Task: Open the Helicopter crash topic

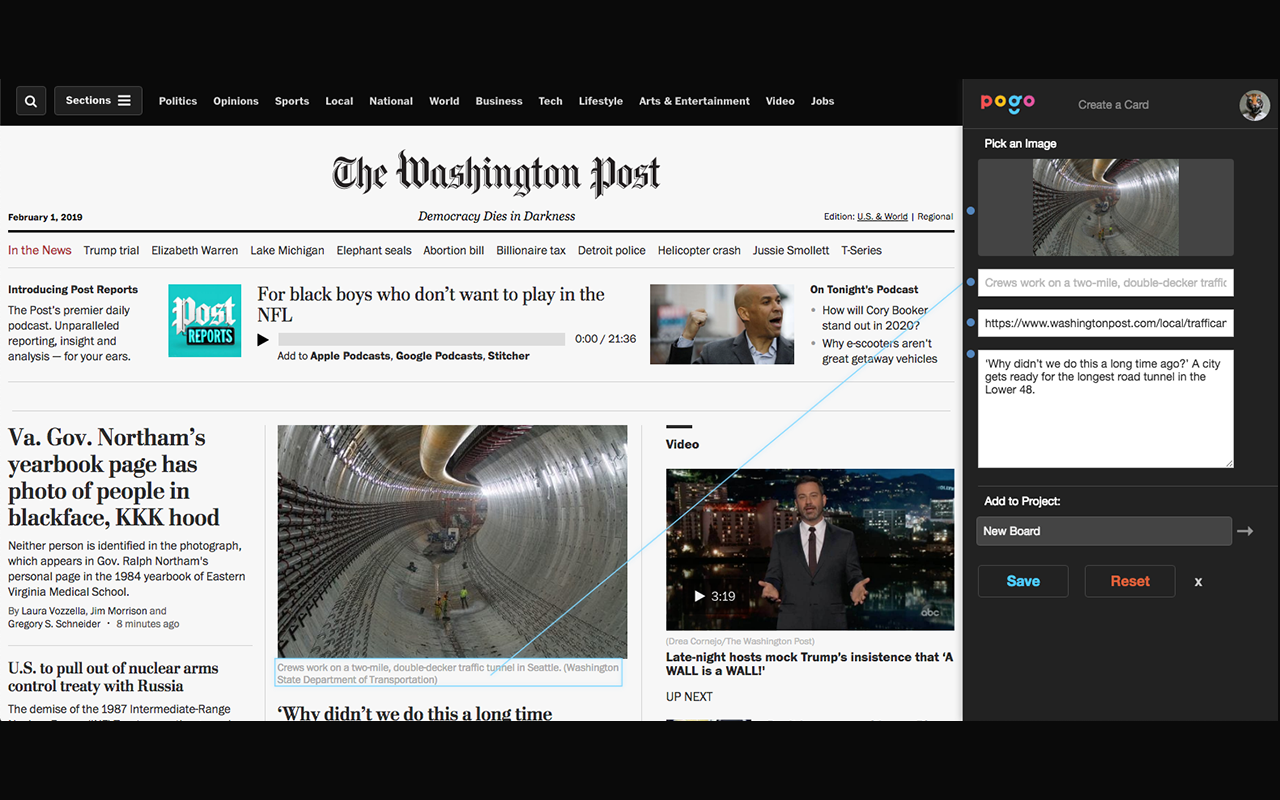Action: (x=699, y=250)
